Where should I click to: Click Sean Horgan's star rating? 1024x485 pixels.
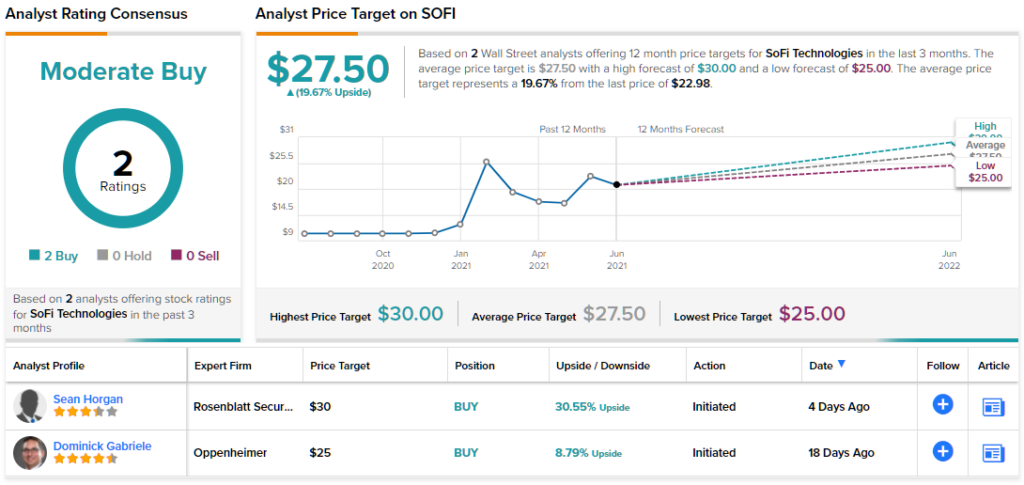click(85, 412)
